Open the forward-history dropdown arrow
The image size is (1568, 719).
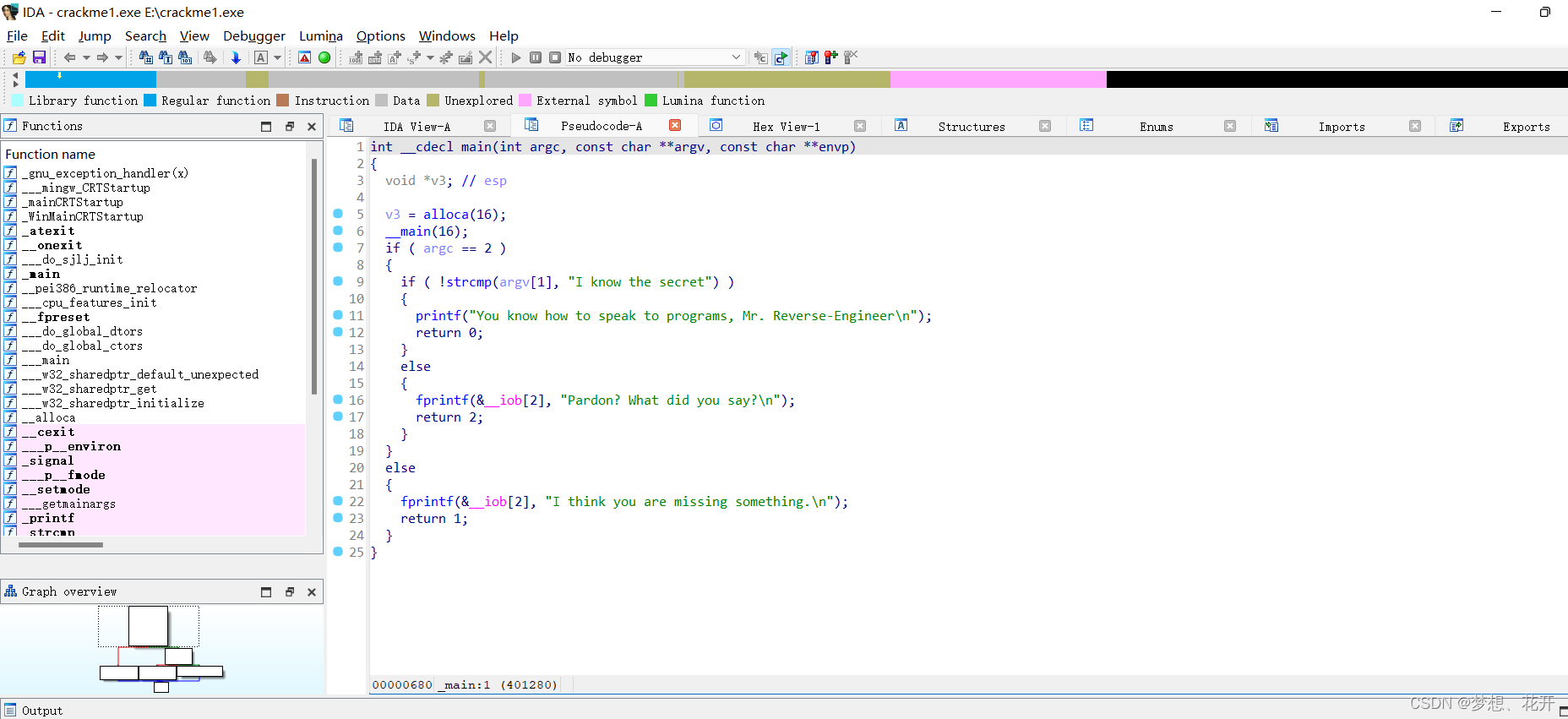[x=118, y=57]
